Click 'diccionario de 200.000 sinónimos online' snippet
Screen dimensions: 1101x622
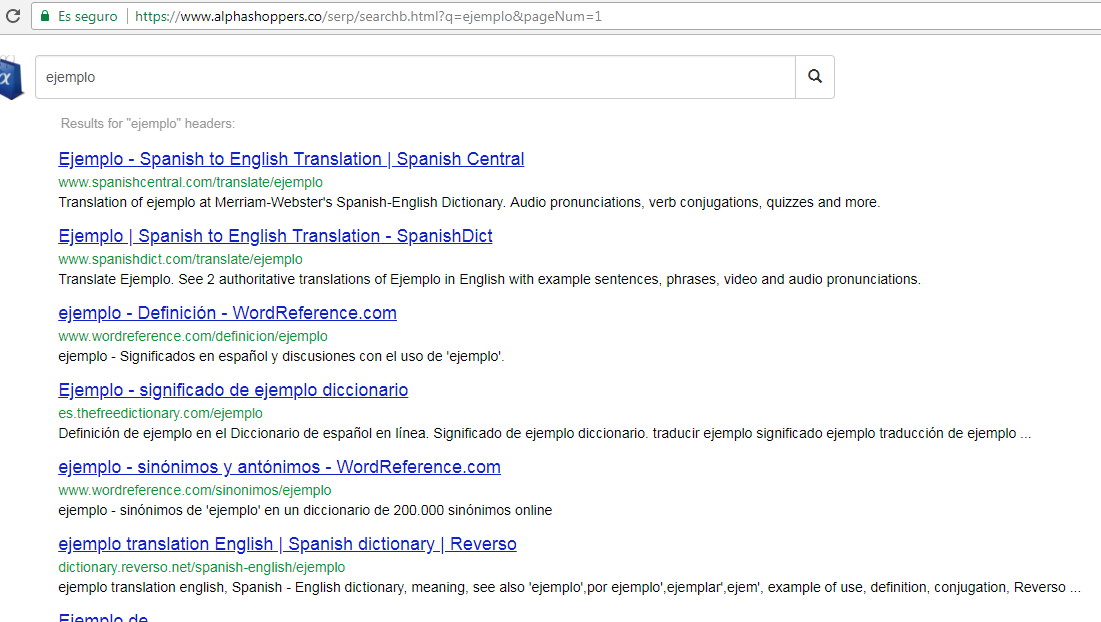coord(305,510)
